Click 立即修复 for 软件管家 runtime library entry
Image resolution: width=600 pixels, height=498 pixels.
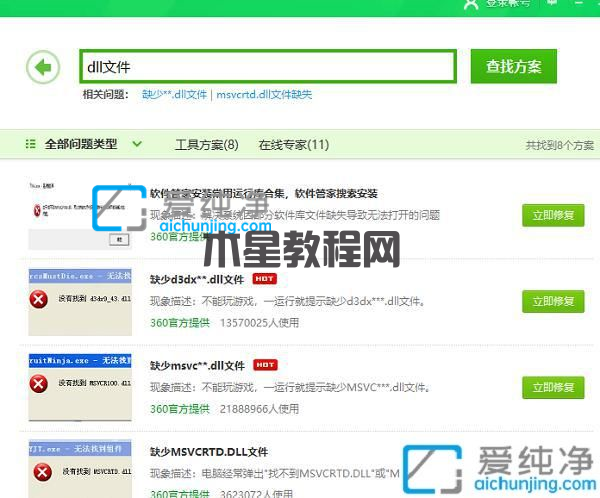pos(553,215)
